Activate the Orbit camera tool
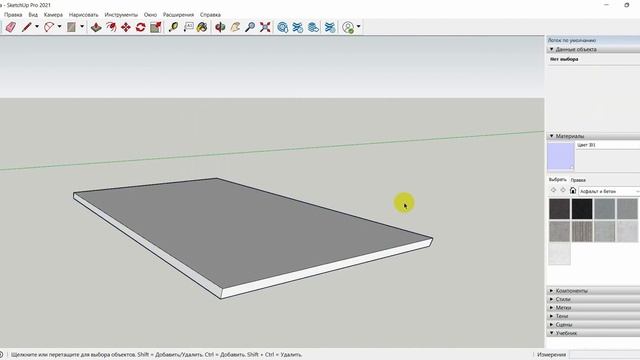640x360 pixels. pyautogui.click(x=220, y=27)
